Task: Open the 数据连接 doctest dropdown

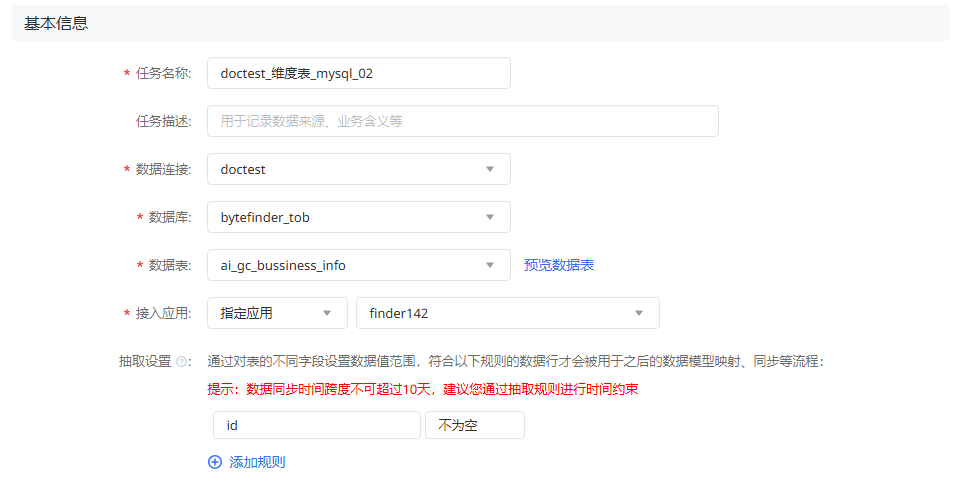Action: pyautogui.click(x=359, y=169)
